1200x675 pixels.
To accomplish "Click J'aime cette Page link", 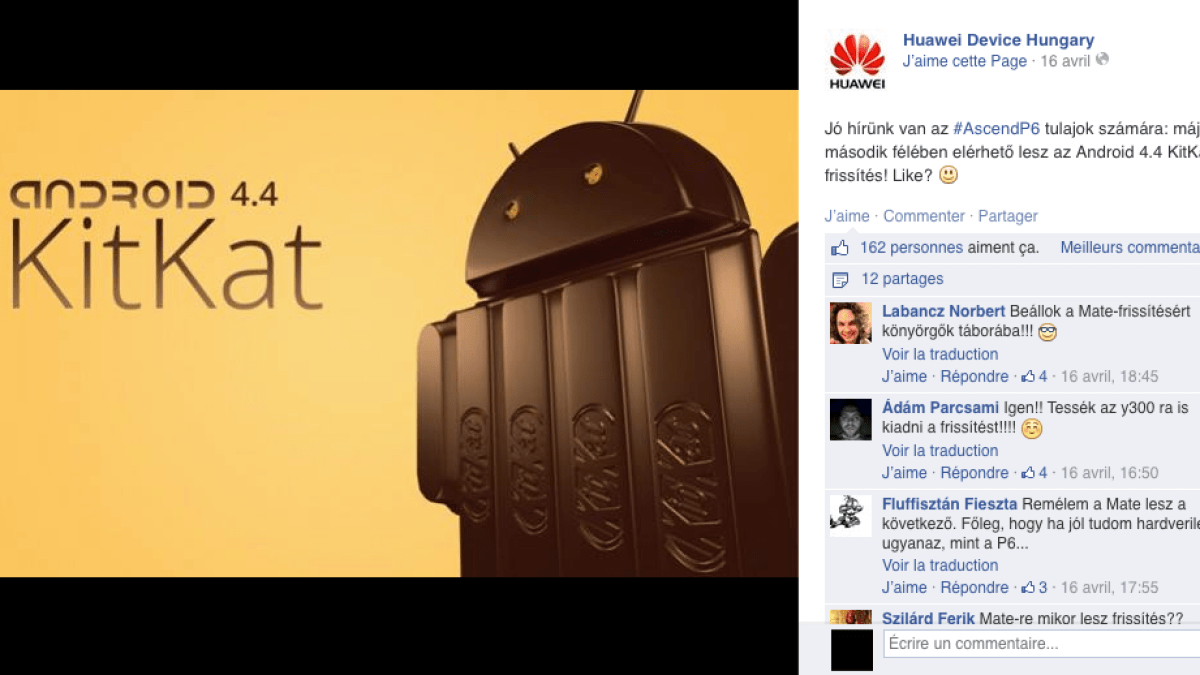I will click(964, 61).
